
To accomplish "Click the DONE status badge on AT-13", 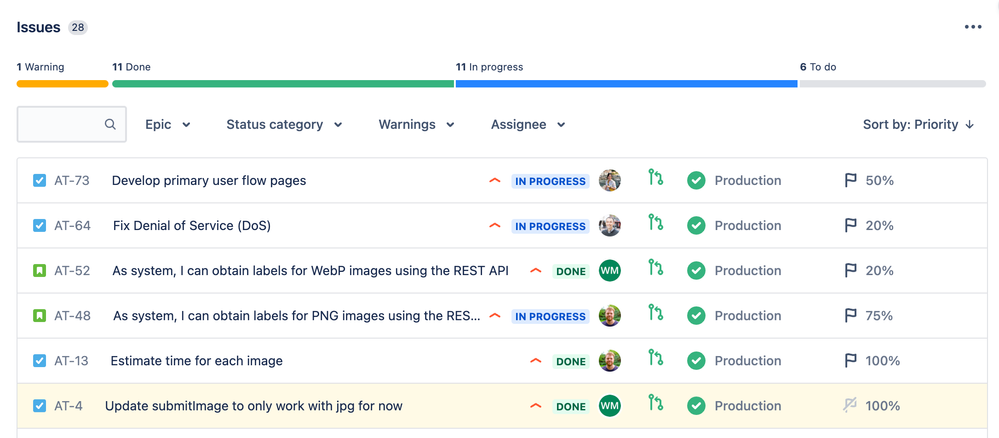I will click(x=571, y=361).
